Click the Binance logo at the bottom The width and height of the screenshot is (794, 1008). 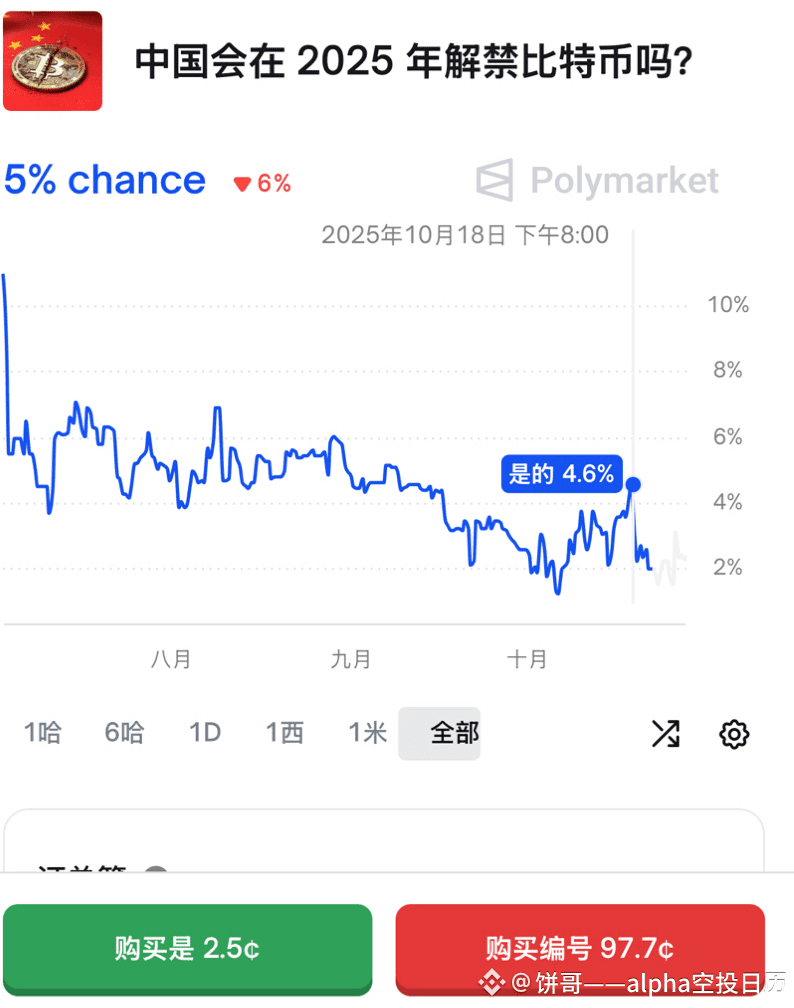pyautogui.click(x=491, y=983)
